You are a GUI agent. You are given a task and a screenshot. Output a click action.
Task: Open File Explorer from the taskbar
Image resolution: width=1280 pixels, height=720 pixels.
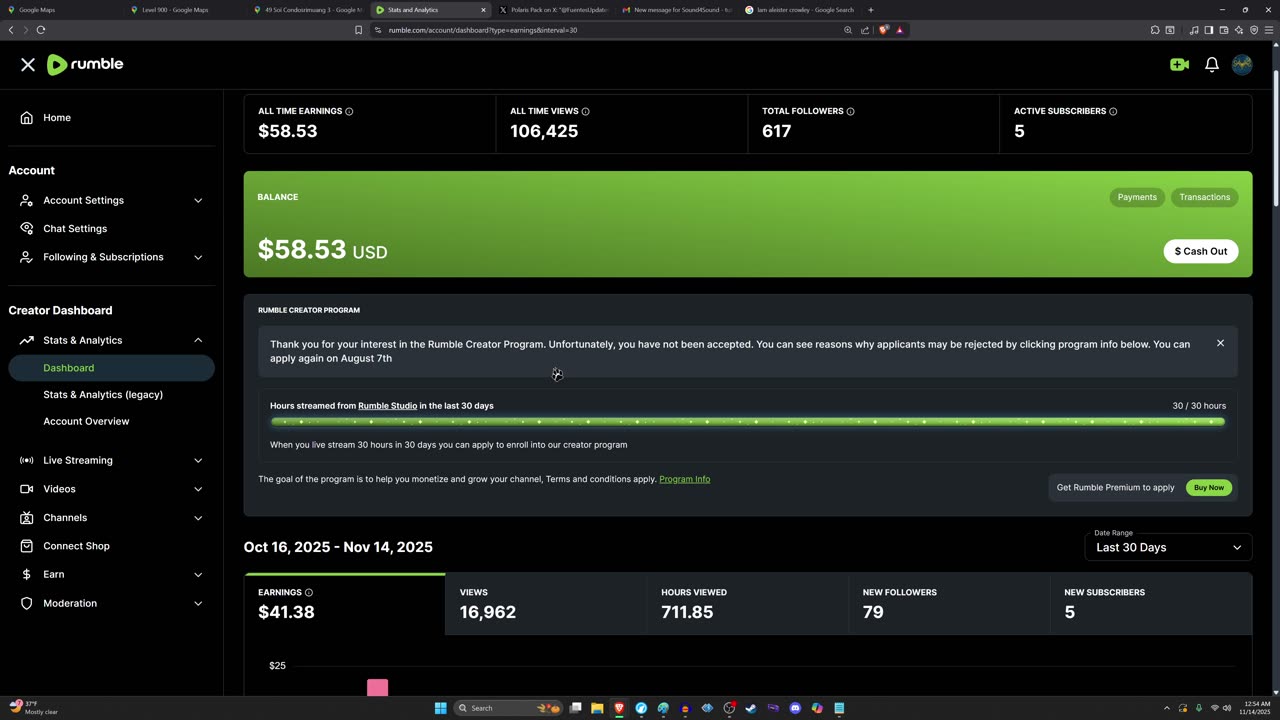[597, 708]
